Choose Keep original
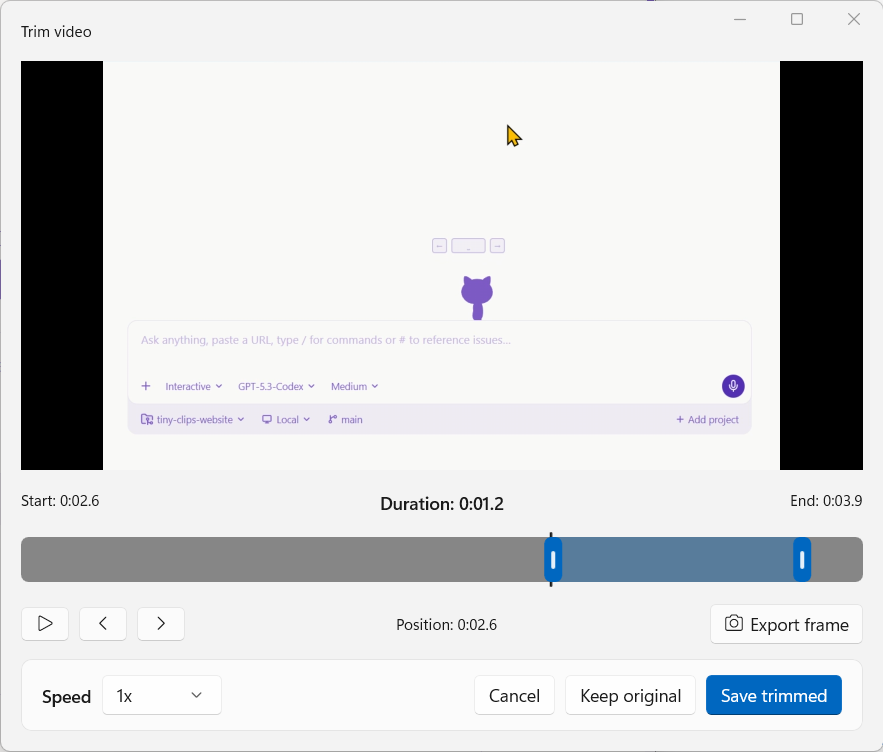The height and width of the screenshot is (752, 883). pos(630,696)
